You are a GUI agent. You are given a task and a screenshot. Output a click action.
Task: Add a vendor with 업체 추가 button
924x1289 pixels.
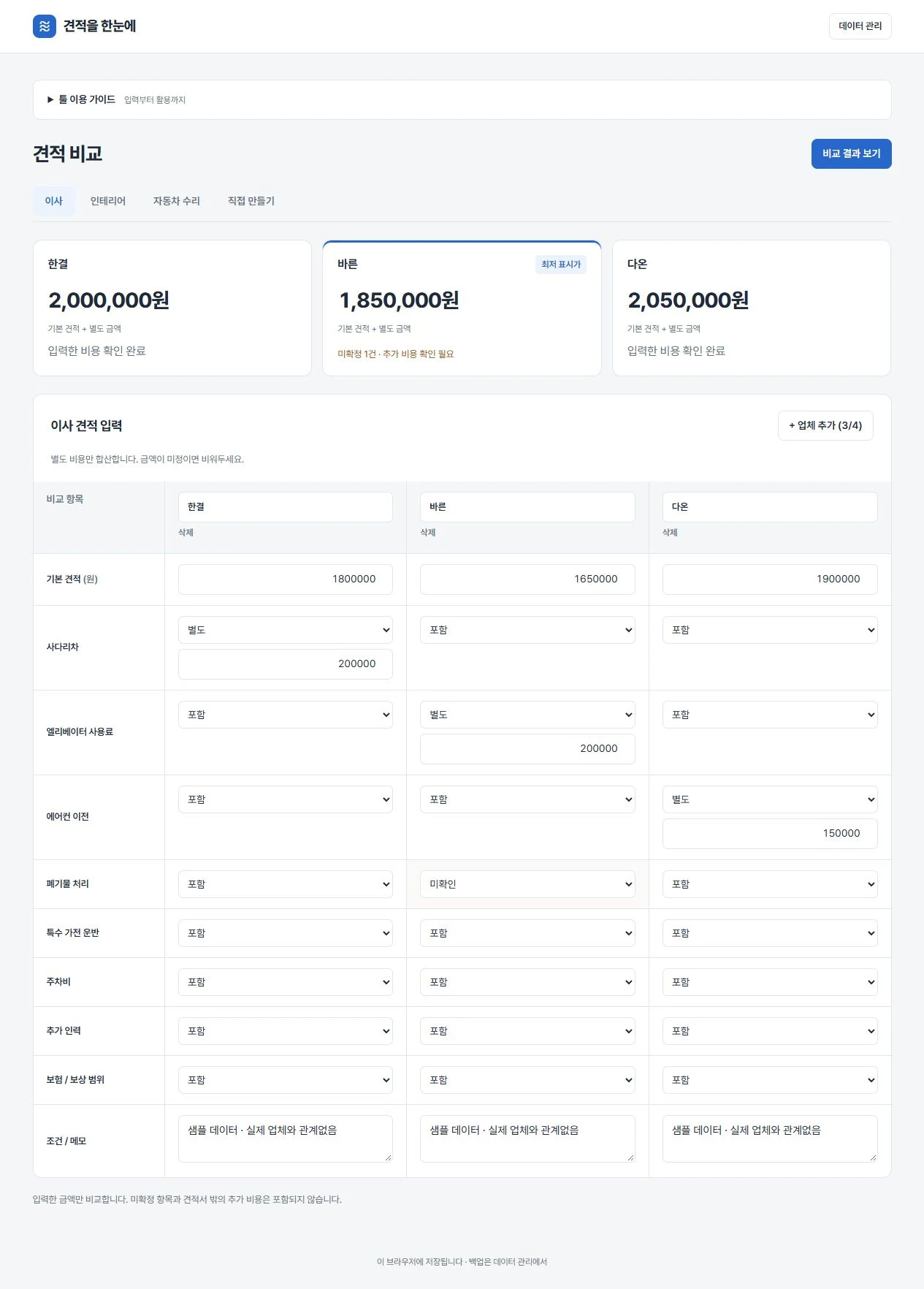pyautogui.click(x=825, y=425)
